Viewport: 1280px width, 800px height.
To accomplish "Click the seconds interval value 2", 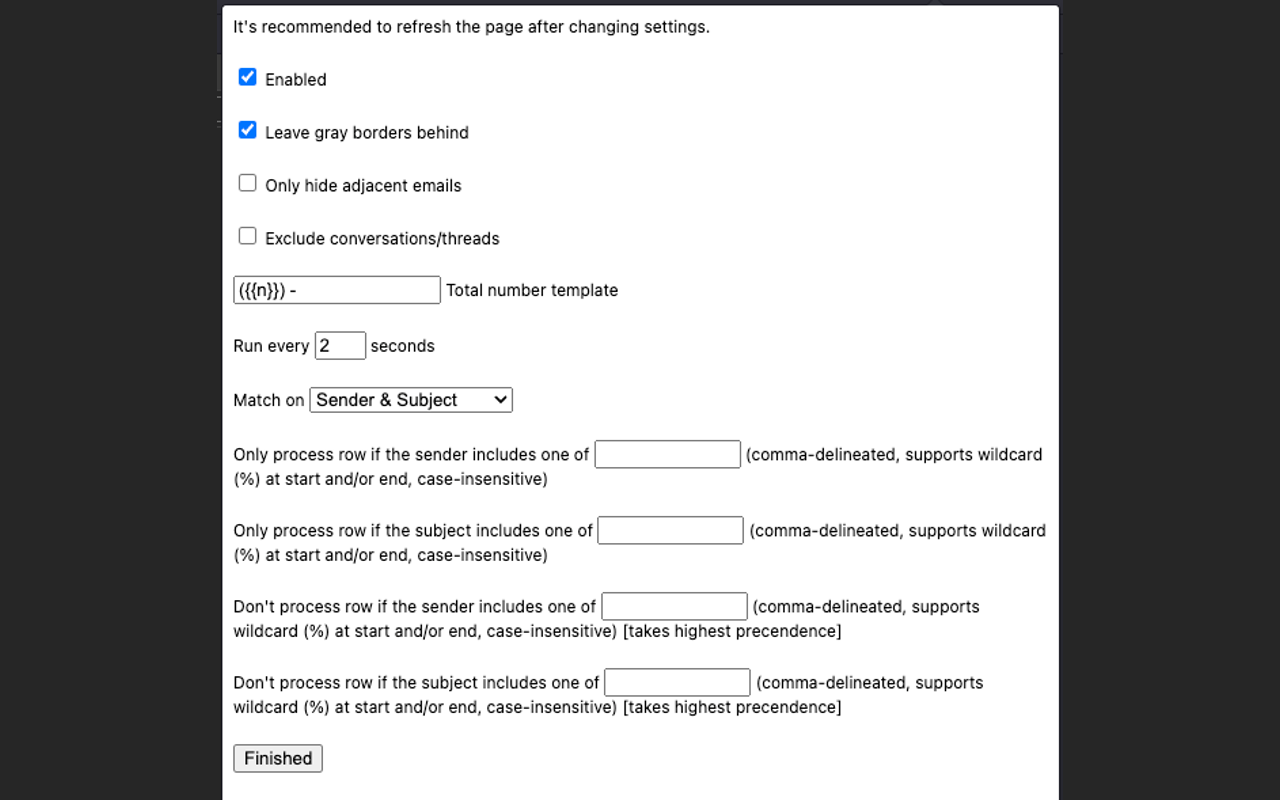I will 340,344.
